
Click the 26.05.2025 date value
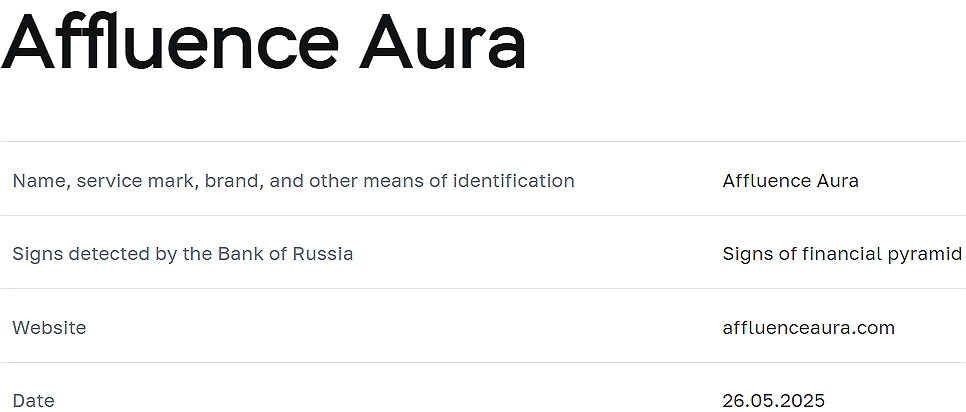(x=773, y=401)
